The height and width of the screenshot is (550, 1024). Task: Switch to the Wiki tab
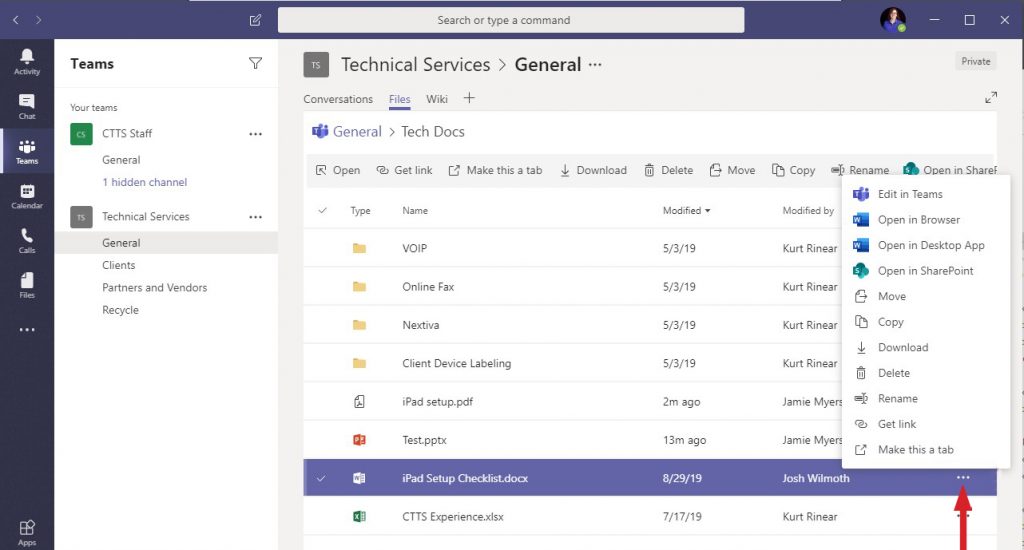pos(437,99)
